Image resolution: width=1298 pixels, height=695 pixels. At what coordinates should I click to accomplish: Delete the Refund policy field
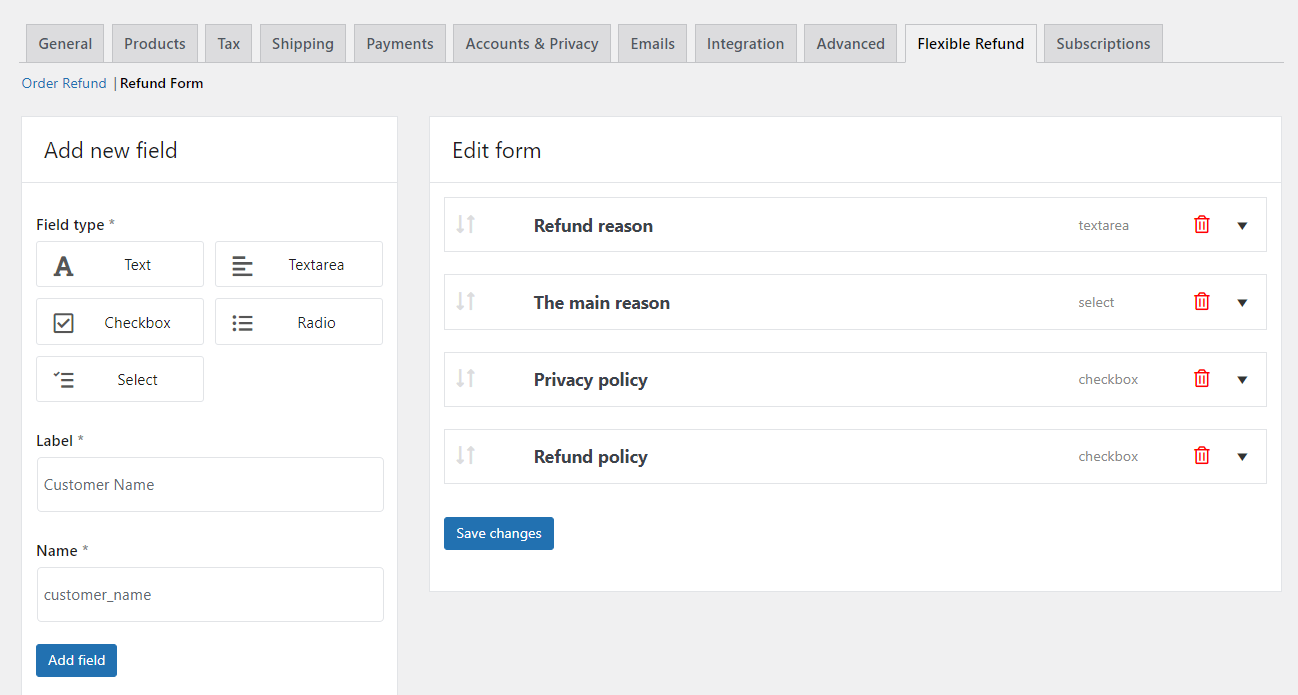click(1202, 456)
